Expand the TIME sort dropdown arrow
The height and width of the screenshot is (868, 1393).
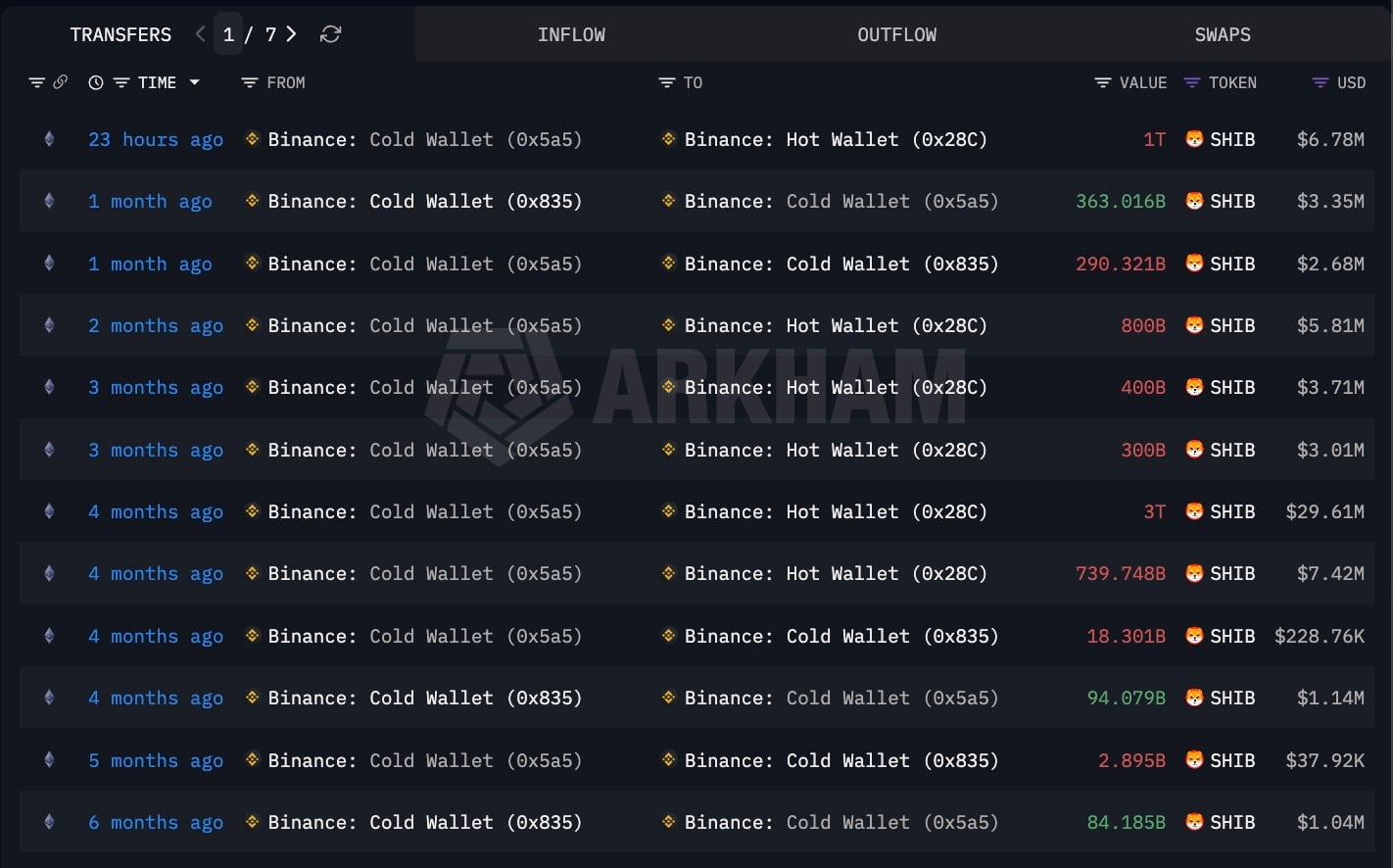pos(194,82)
